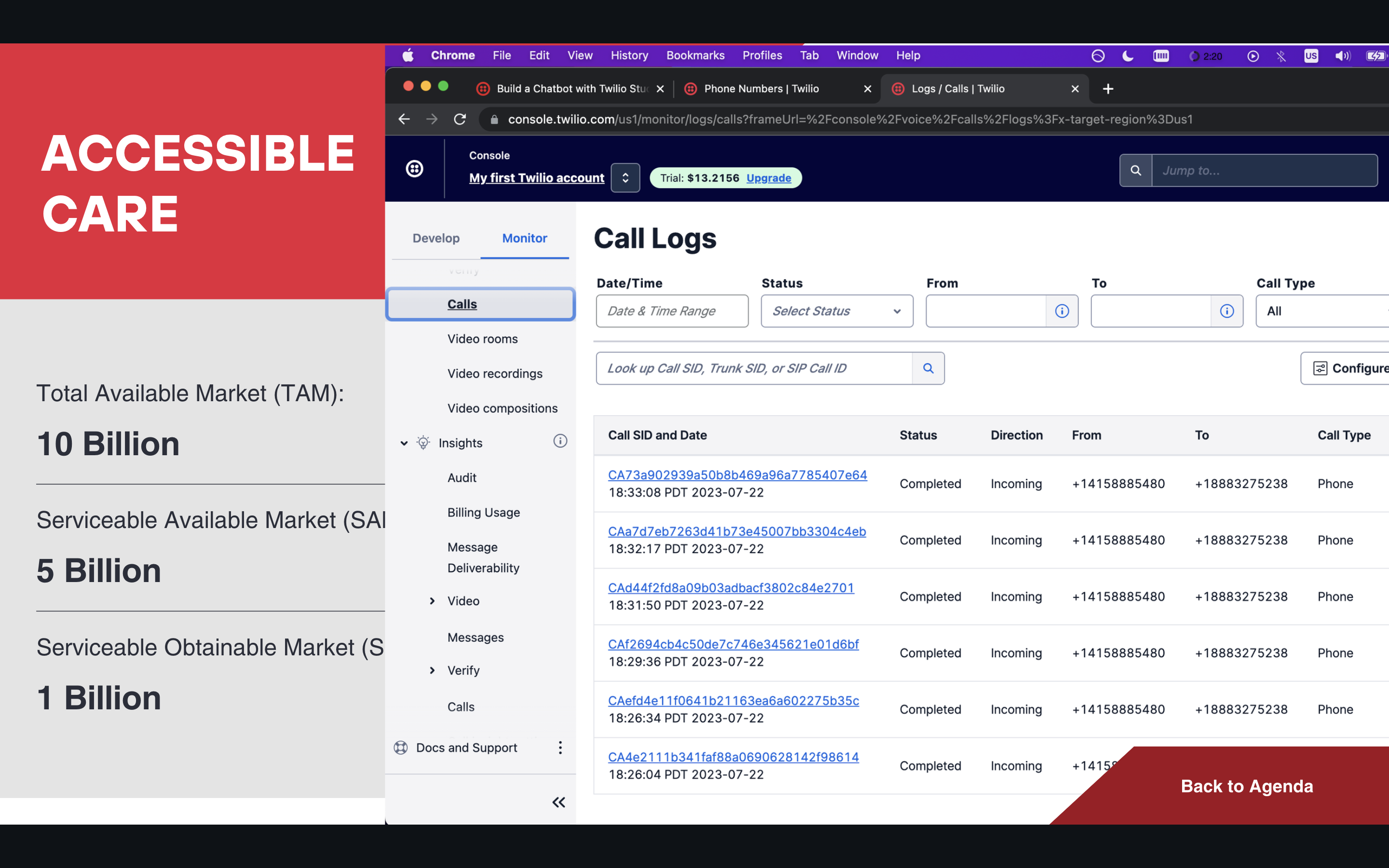Click the Date & Time Range field
Viewport: 1389px width, 868px height.
(x=671, y=311)
